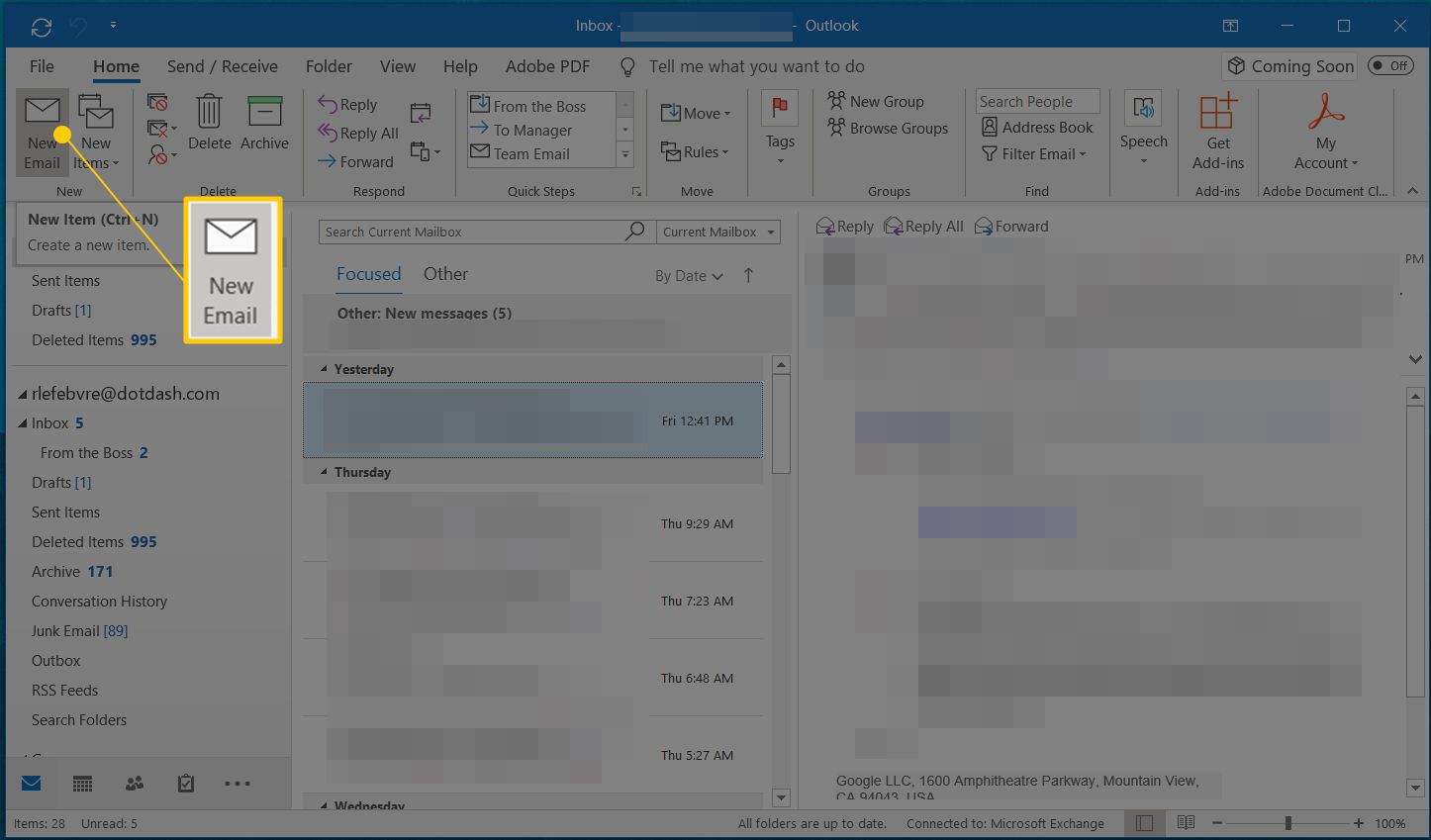This screenshot has height=840, width=1431.
Task: Open the Address Book
Action: [x=1037, y=127]
